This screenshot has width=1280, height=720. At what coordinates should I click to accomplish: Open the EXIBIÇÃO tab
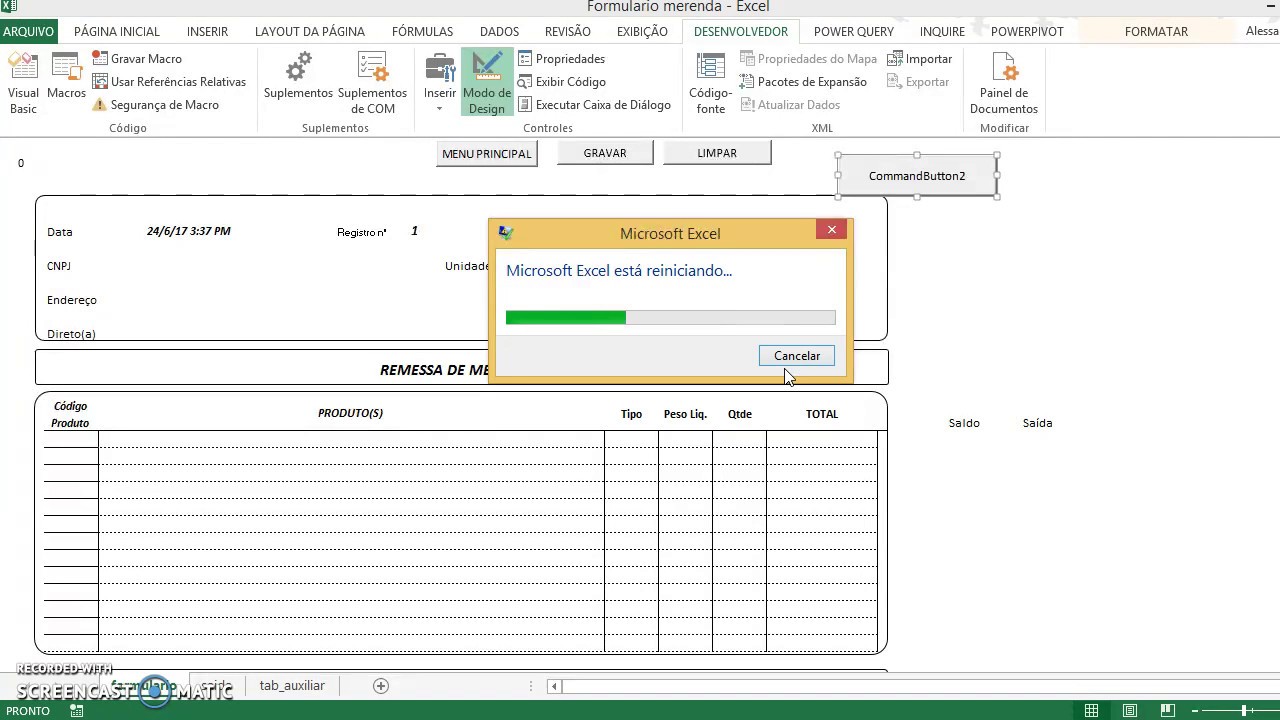642,32
